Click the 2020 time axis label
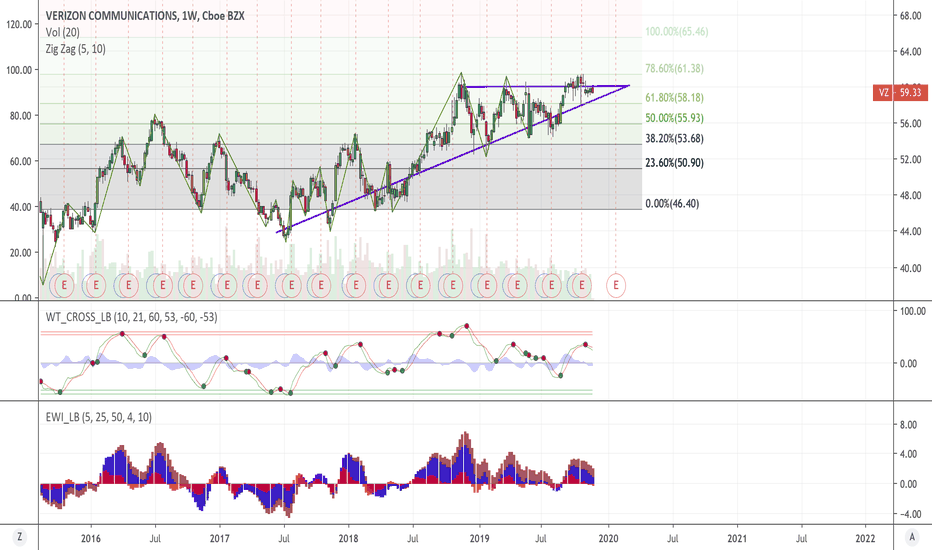Image resolution: width=932 pixels, height=550 pixels. pyautogui.click(x=608, y=539)
